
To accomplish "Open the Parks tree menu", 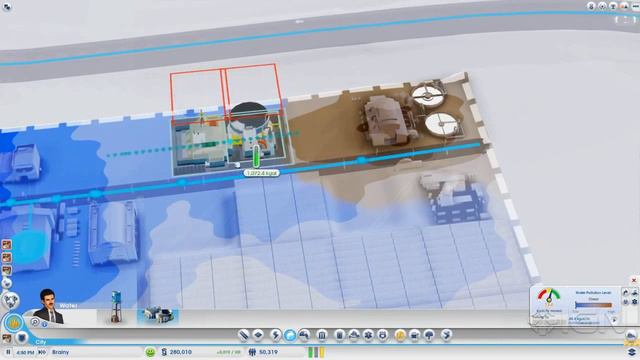I will tap(429, 335).
